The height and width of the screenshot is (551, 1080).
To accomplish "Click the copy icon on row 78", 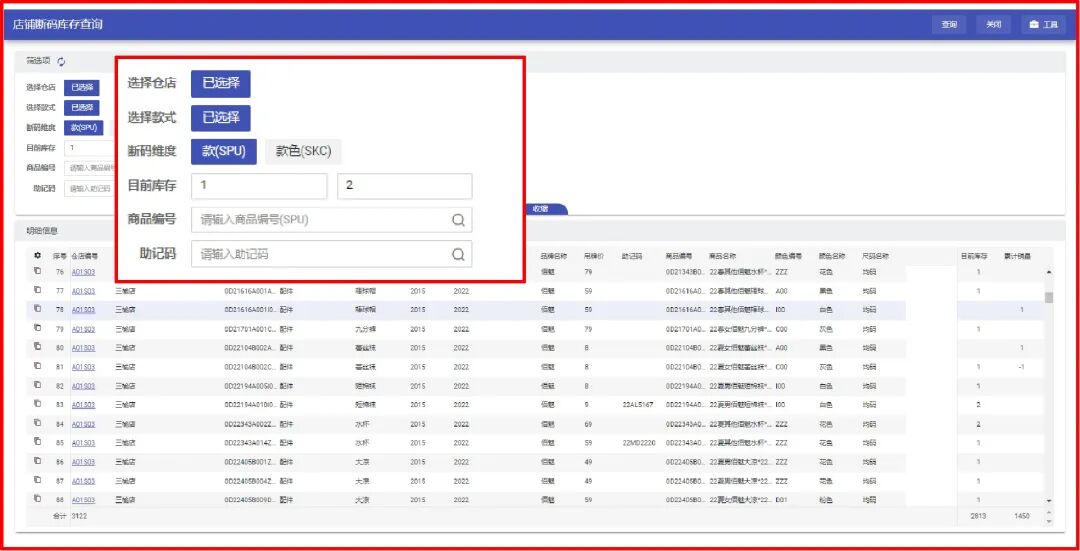I will pyautogui.click(x=38, y=309).
